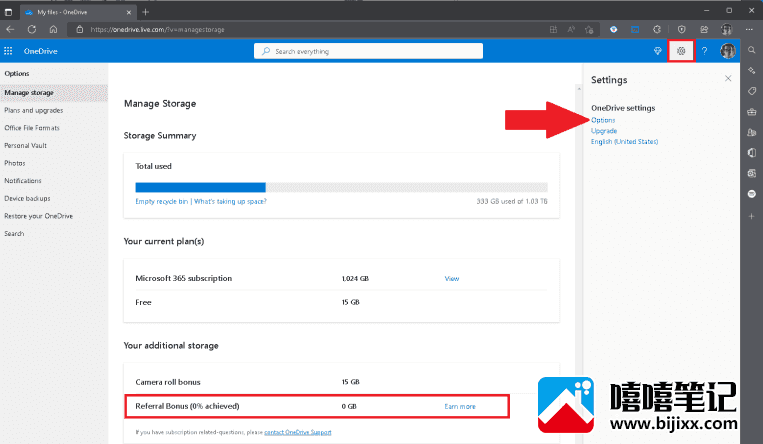The width and height of the screenshot is (763, 444).
Task: Open the Edge browser extensions icon
Action: point(657,29)
